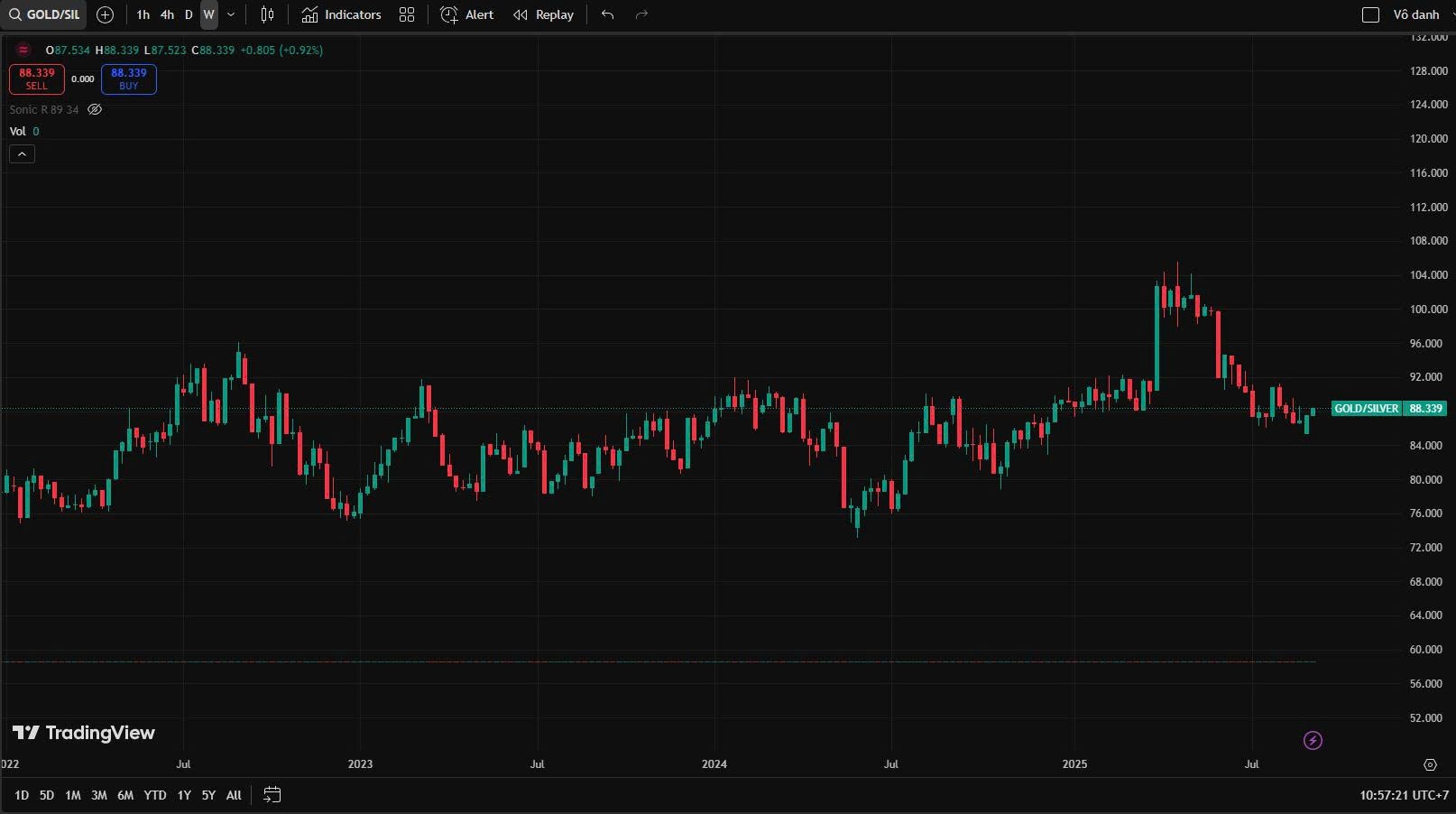Open the timezone menu at 10:57:21 UTC+7
The height and width of the screenshot is (814, 1456).
[1404, 795]
